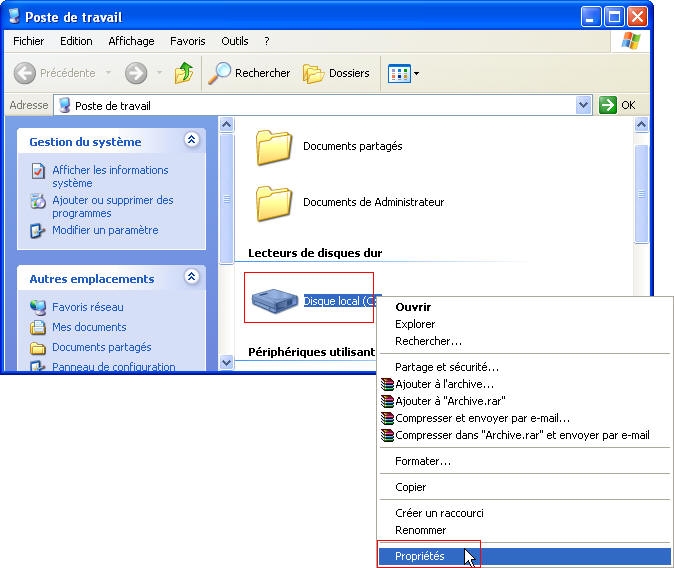Choose Rechercher... in the context menu
Screen dimensions: 674x568
coord(524,341)
